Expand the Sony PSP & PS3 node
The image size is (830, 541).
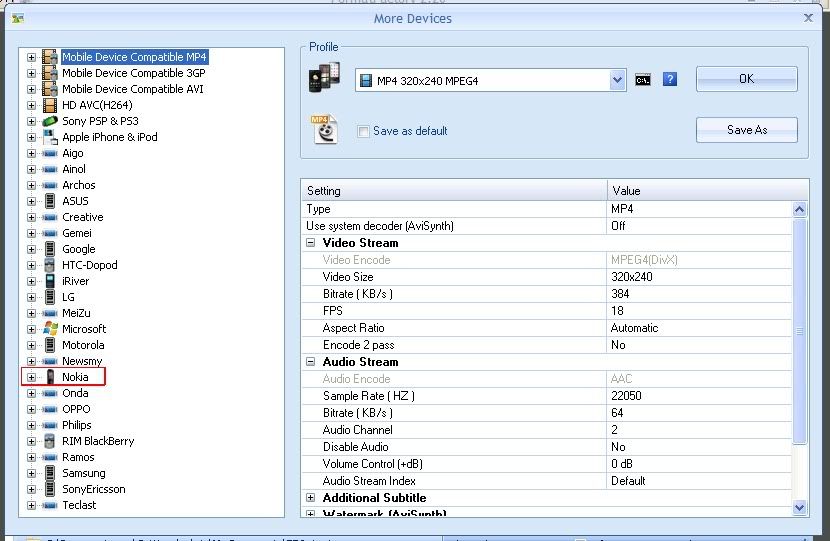click(x=31, y=121)
